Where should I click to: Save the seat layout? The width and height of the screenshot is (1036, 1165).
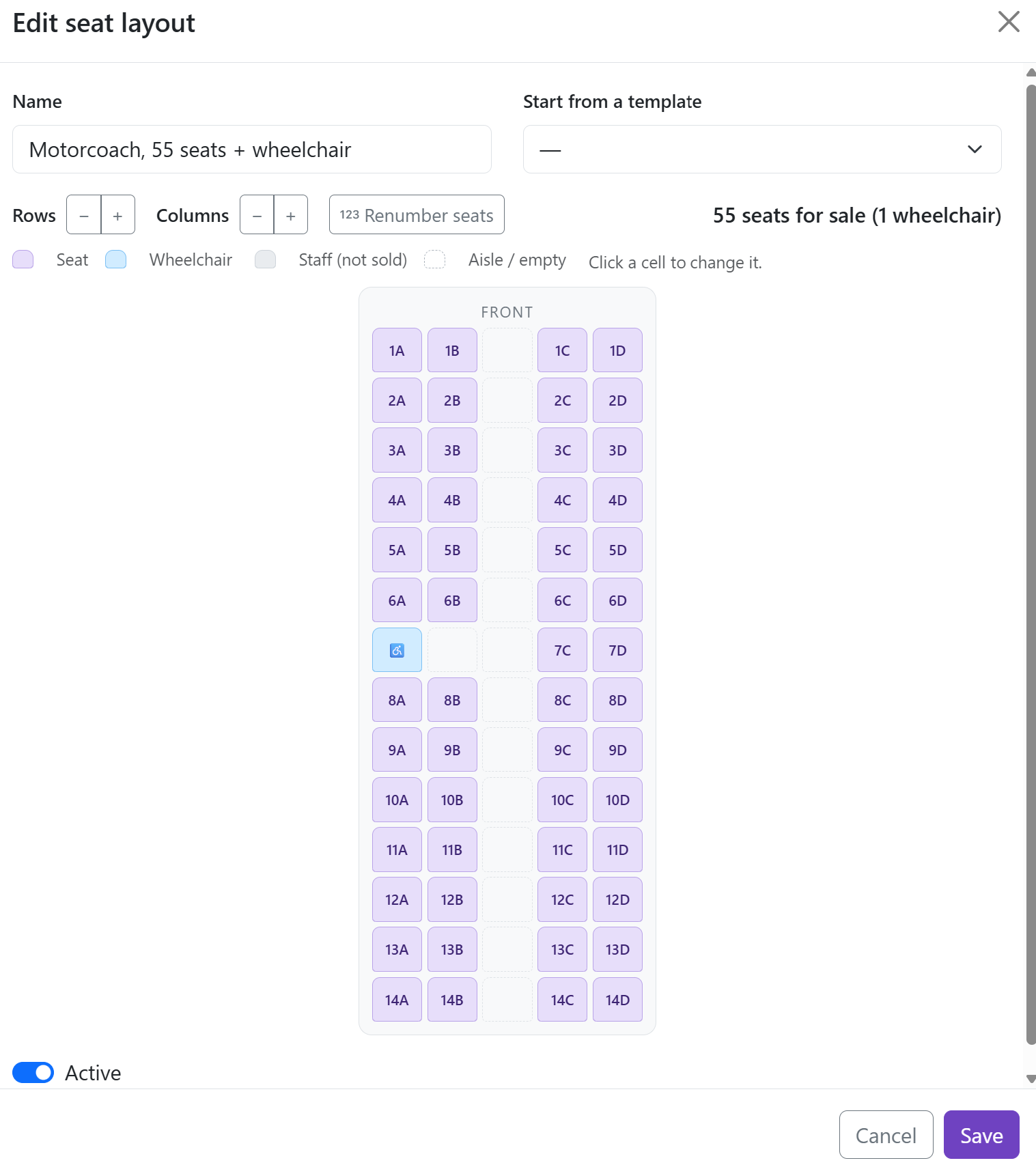981,1135
